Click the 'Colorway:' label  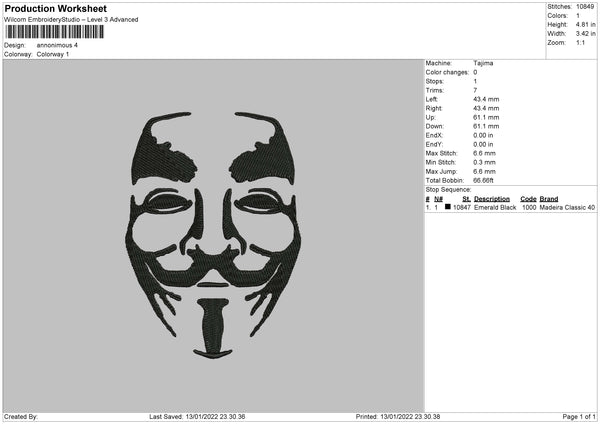pos(18,54)
